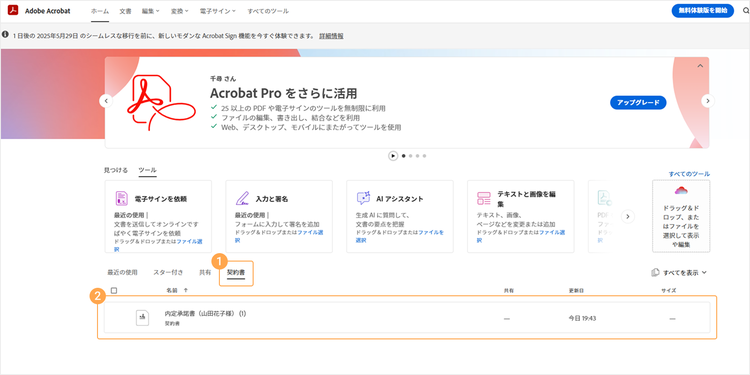Toggle the select-all checkbox in file list

[x=114, y=290]
